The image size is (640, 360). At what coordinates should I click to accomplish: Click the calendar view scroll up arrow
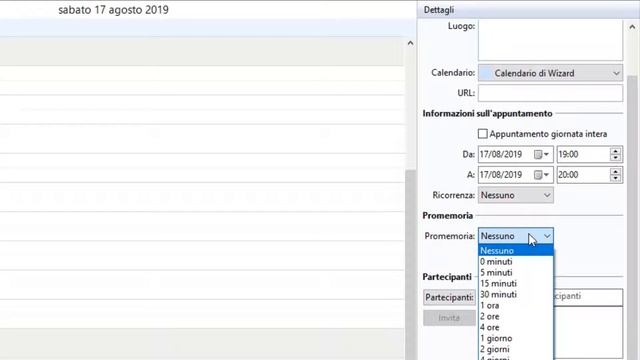click(x=410, y=43)
